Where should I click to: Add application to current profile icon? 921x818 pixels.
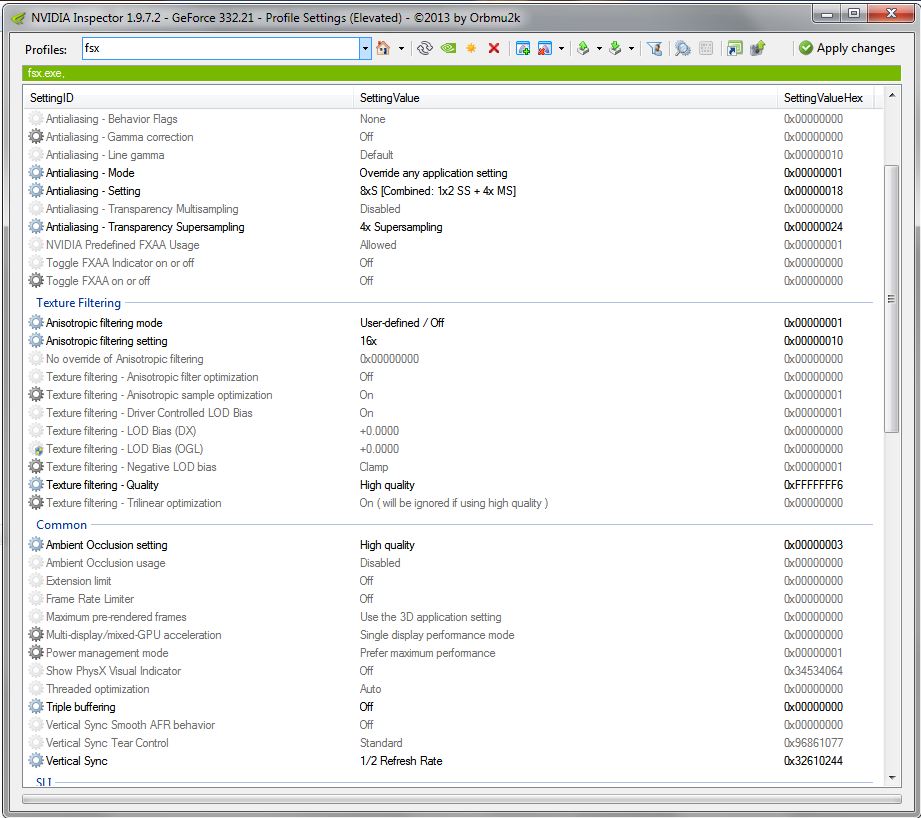click(523, 48)
